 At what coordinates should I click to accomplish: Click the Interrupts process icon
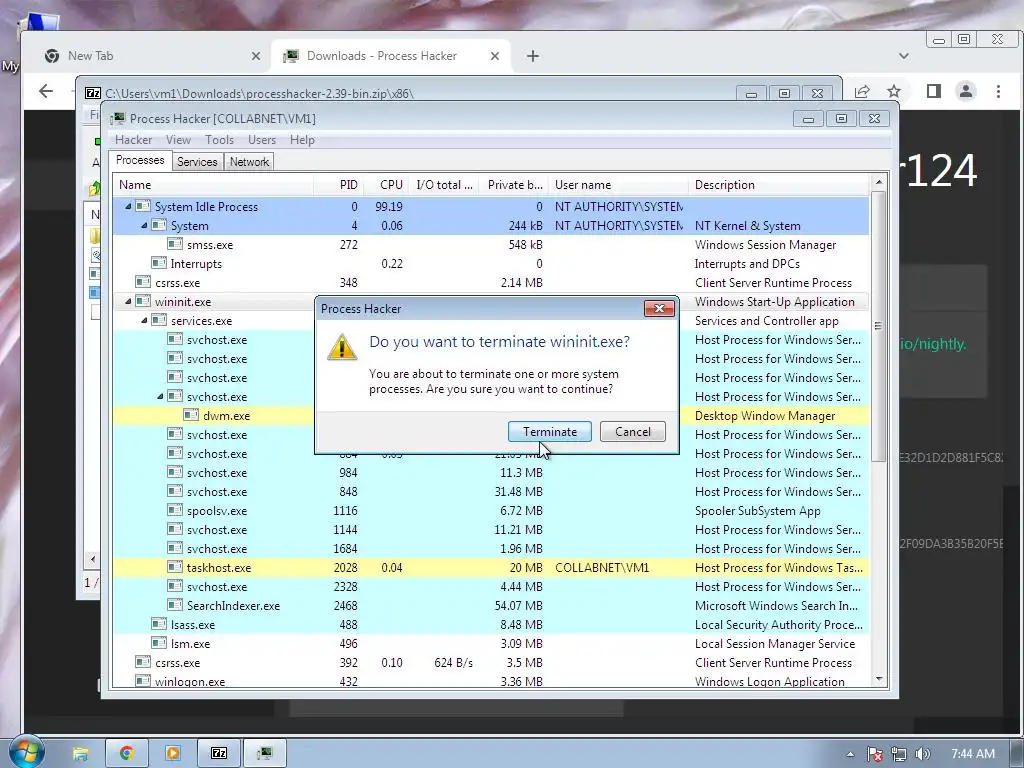coord(159,263)
